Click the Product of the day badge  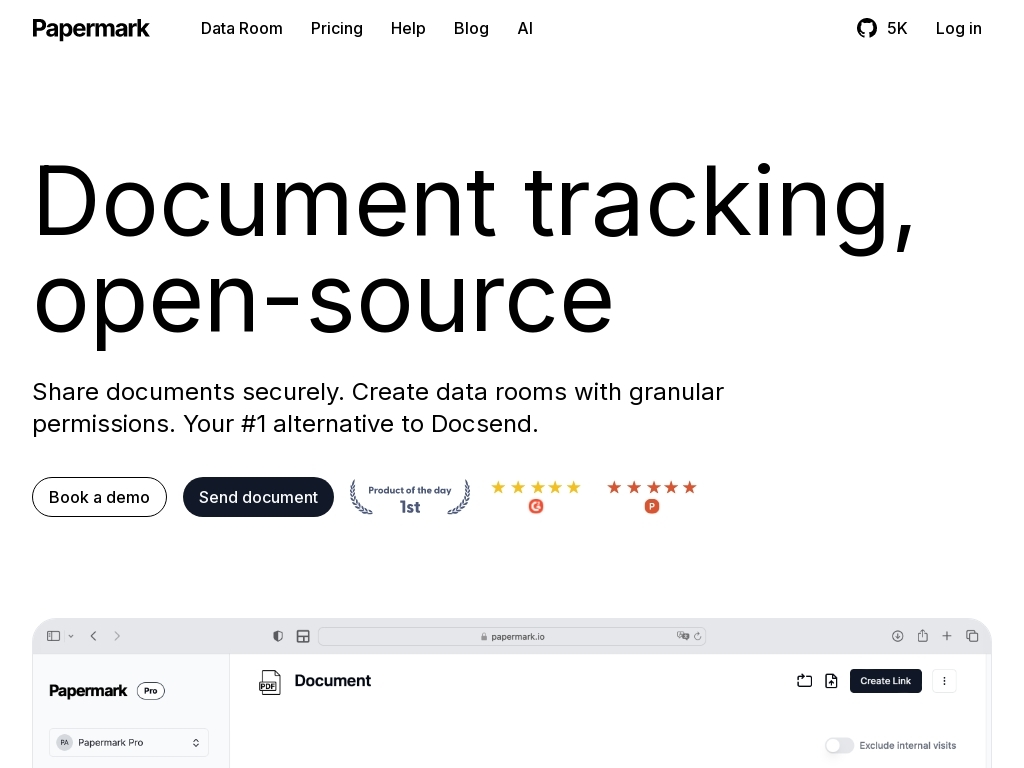click(x=410, y=497)
